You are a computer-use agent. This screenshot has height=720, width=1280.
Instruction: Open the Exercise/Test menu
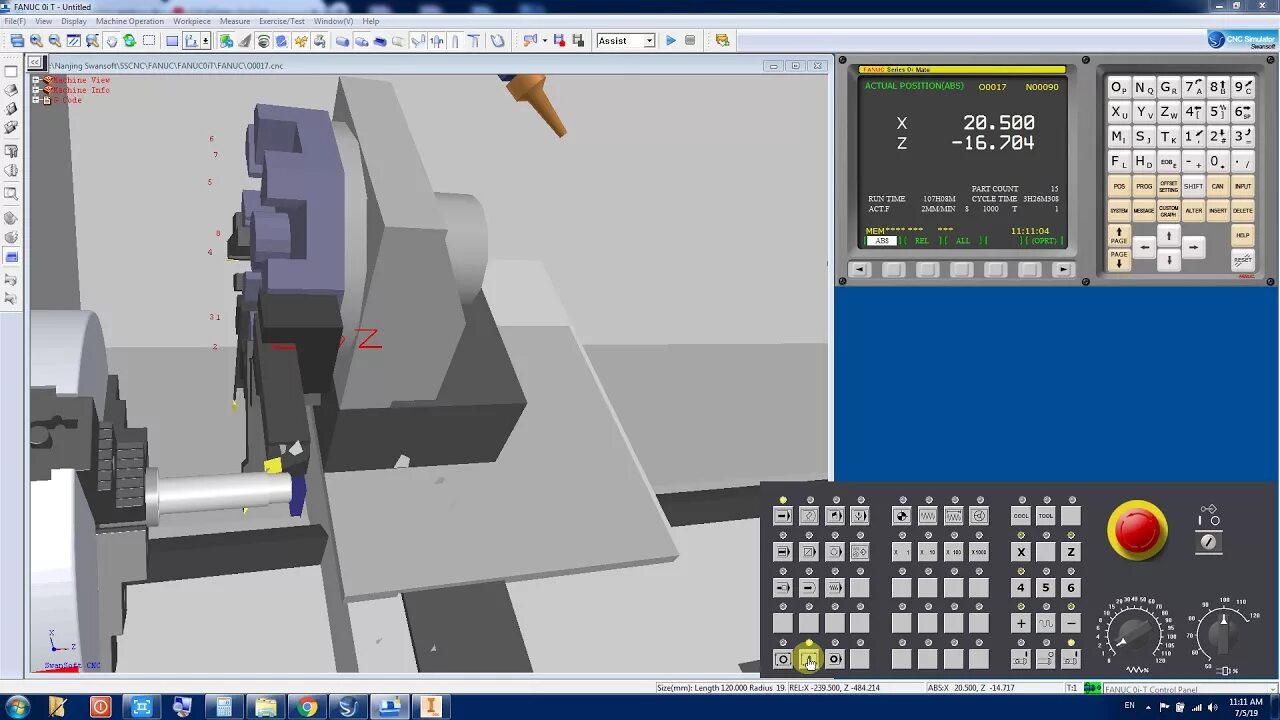click(282, 21)
